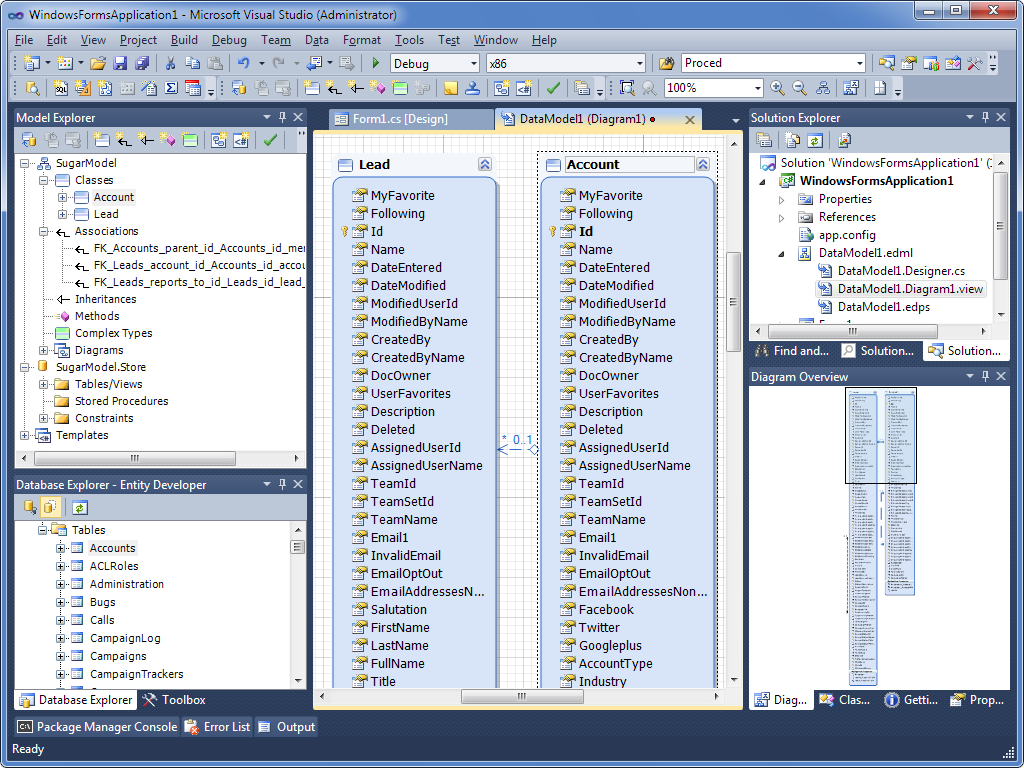Click the Save All icon

point(142,63)
